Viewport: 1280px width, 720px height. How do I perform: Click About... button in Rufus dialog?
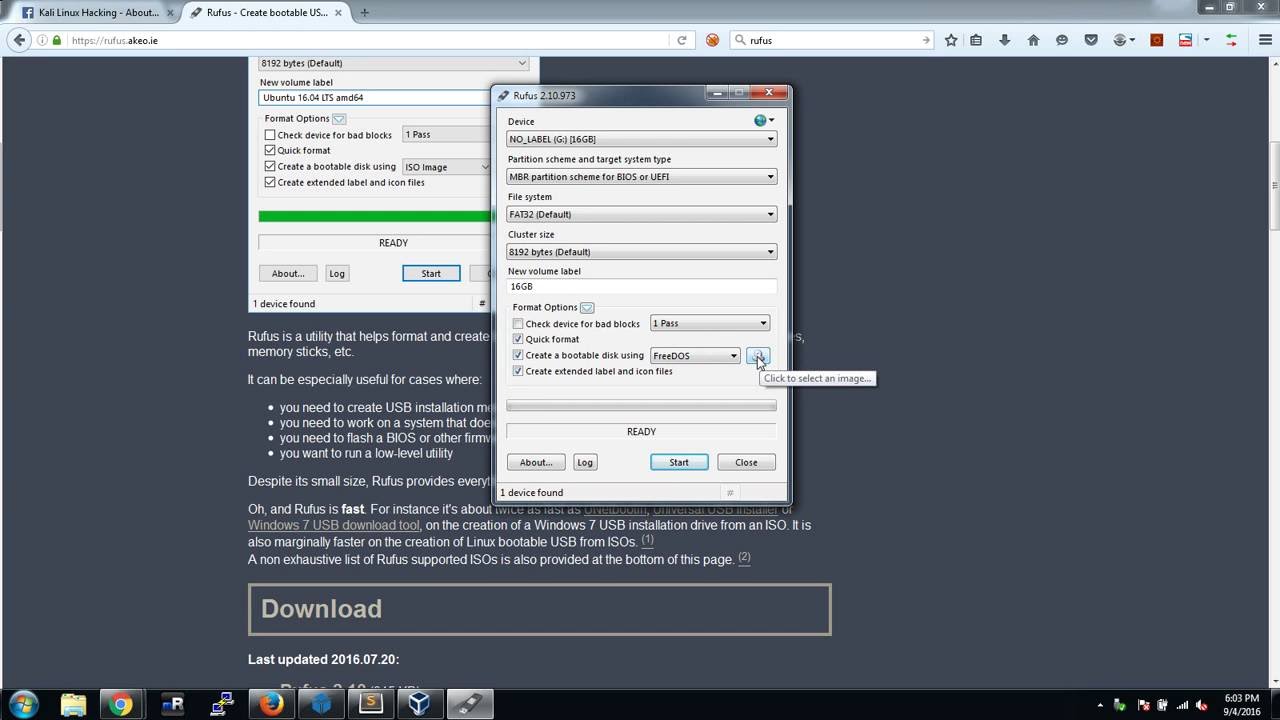click(536, 462)
